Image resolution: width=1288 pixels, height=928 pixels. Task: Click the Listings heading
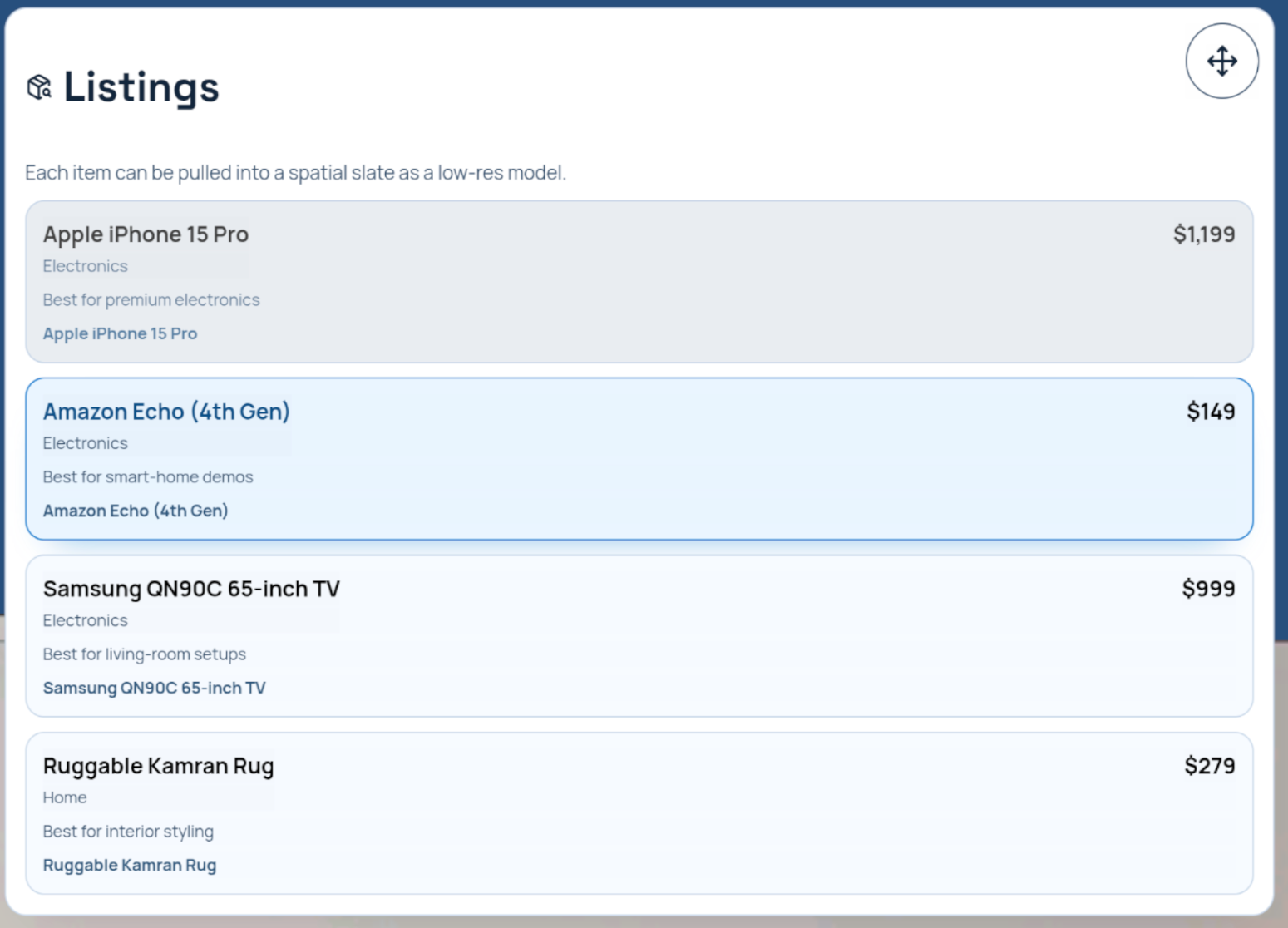(x=141, y=87)
